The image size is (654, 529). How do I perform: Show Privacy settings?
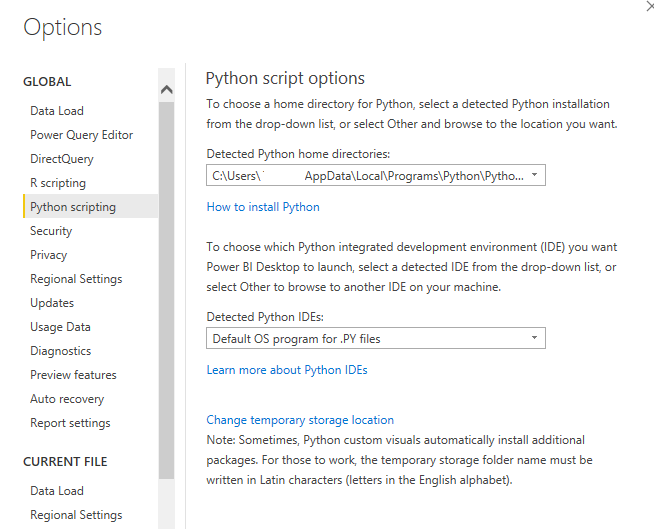49,255
